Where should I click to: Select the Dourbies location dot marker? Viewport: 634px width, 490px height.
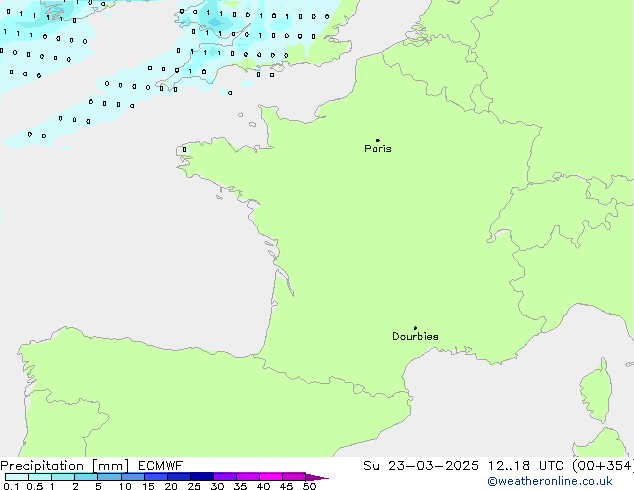click(x=415, y=328)
